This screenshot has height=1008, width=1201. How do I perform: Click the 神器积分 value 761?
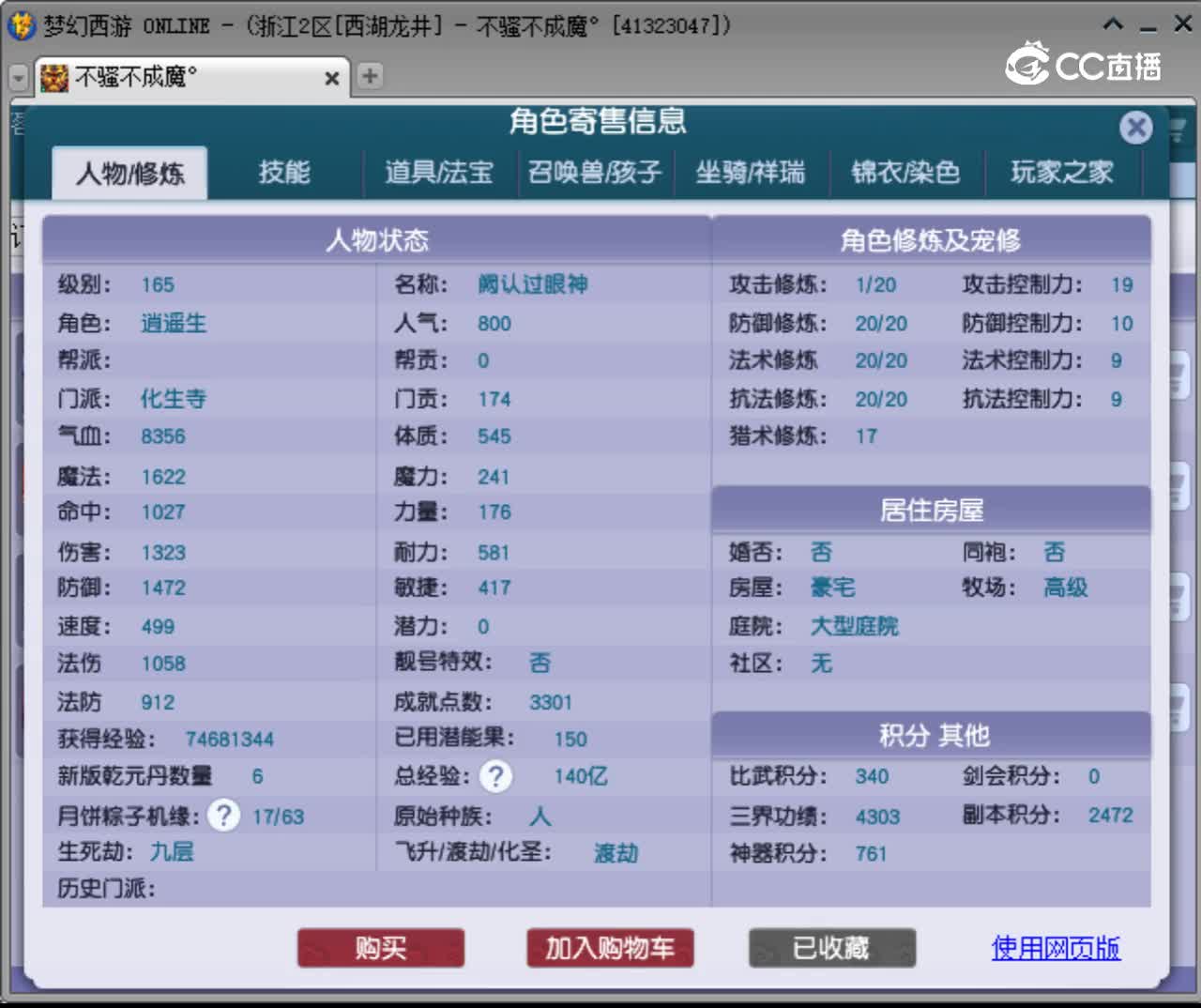pos(871,853)
